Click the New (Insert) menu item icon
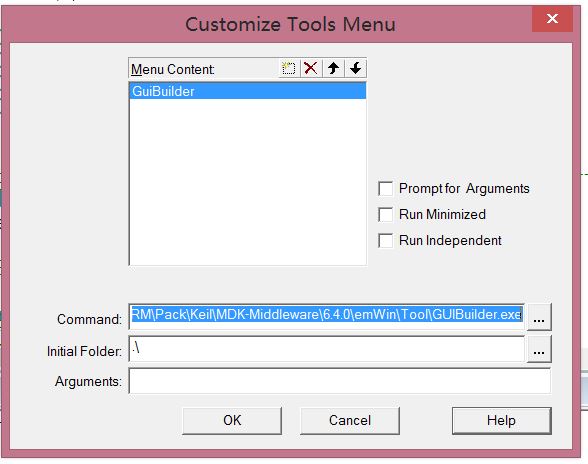588x464 pixels. [289, 68]
